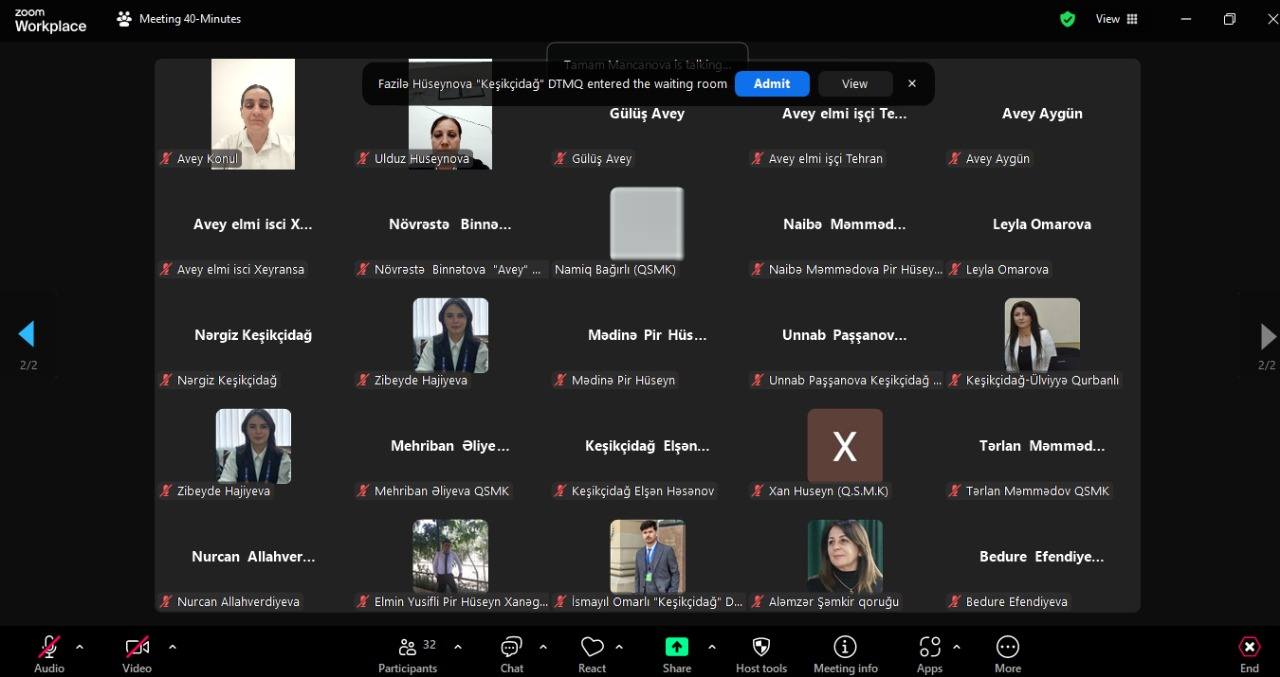This screenshot has width=1280, height=677.
Task: Turn on camera with Video button
Action: click(x=137, y=653)
